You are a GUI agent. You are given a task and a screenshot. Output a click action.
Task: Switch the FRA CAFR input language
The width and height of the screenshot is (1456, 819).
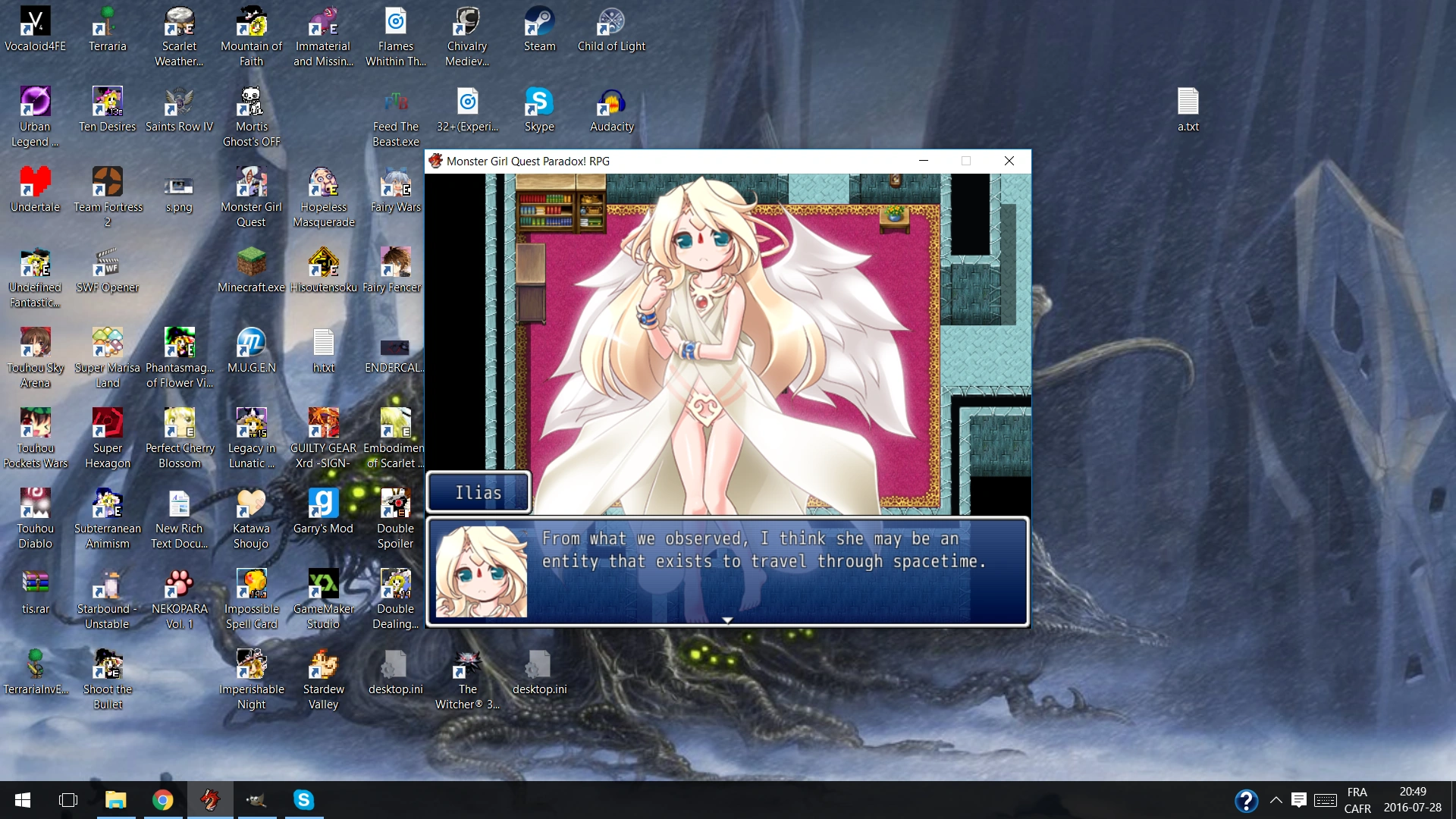point(1357,800)
